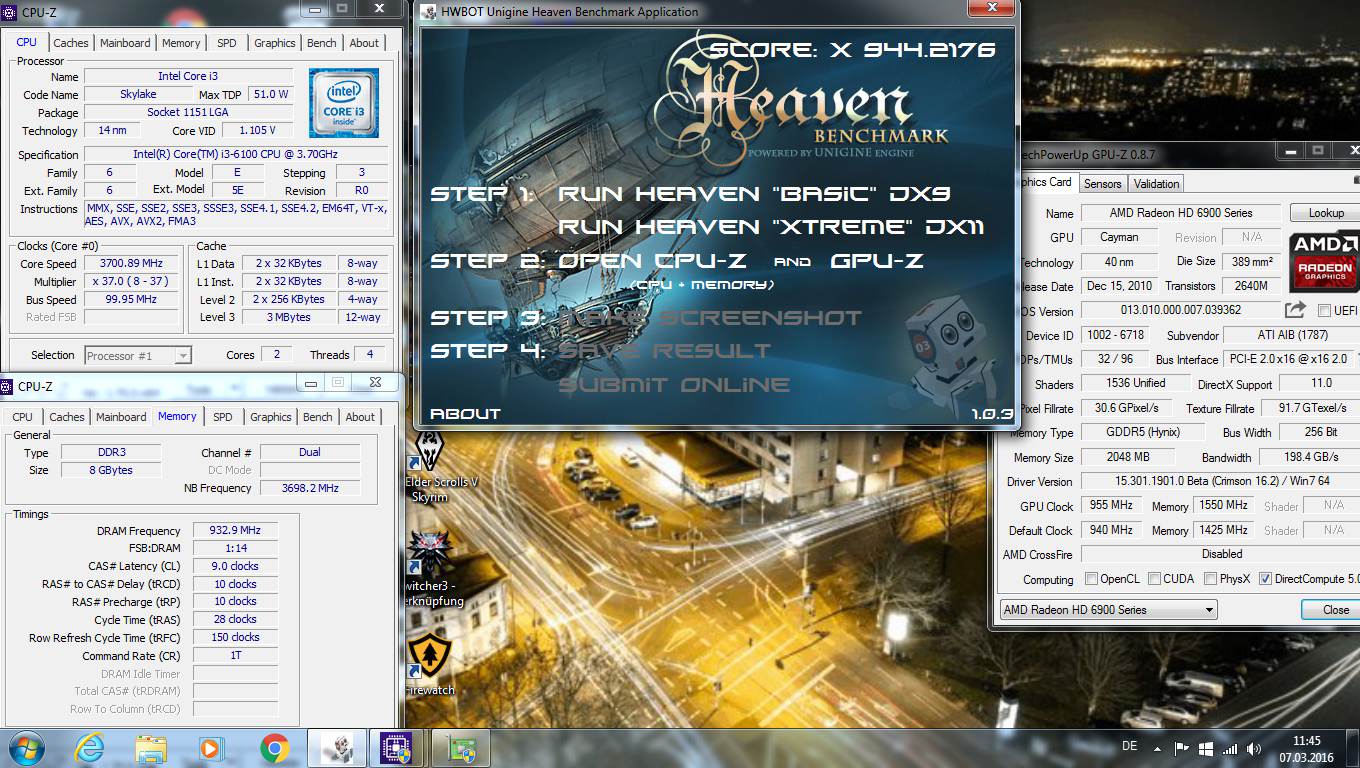
Task: Select the Witcher 3 desktop shortcut icon
Action: [x=432, y=567]
